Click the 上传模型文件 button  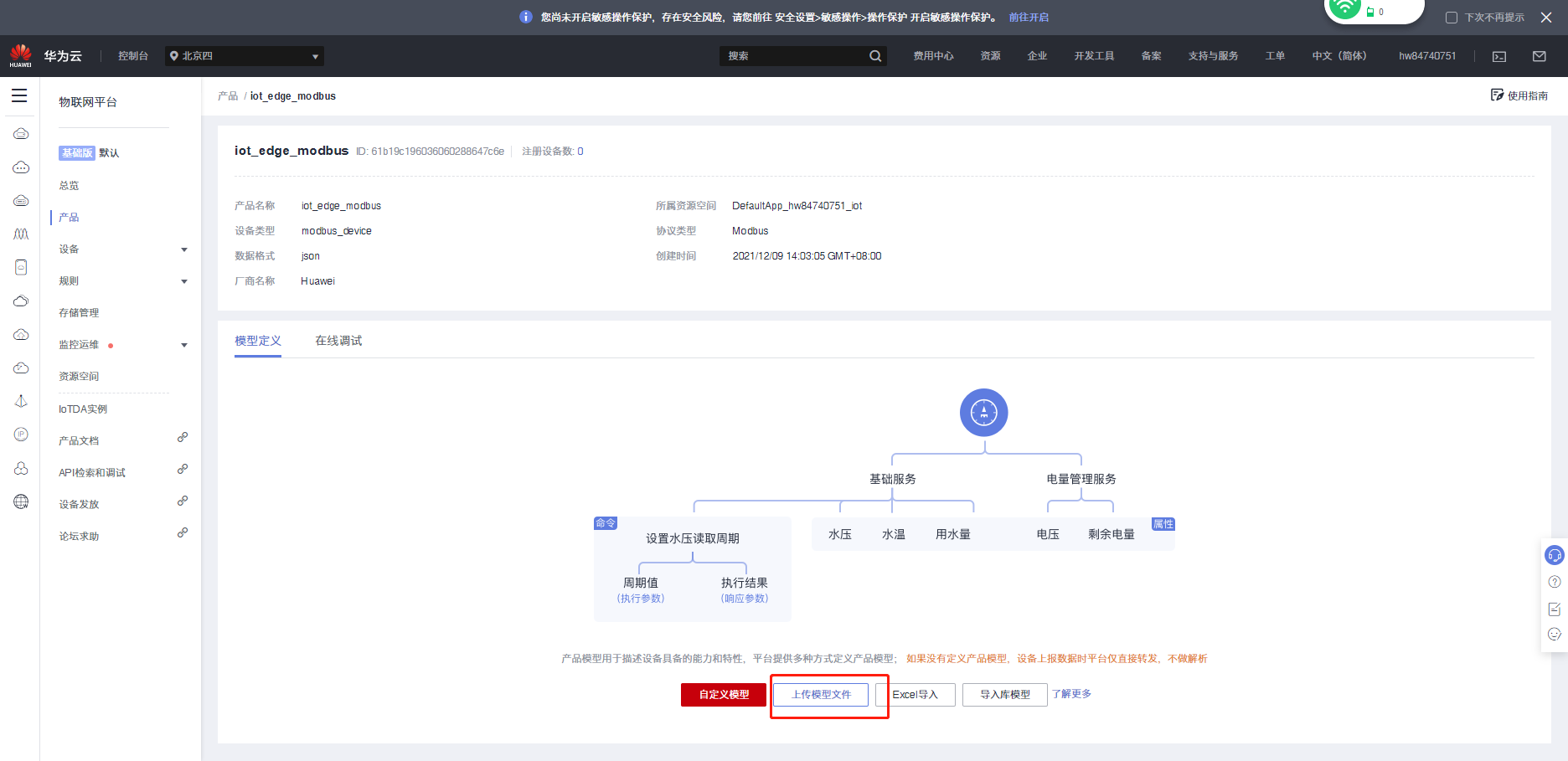pyautogui.click(x=821, y=695)
